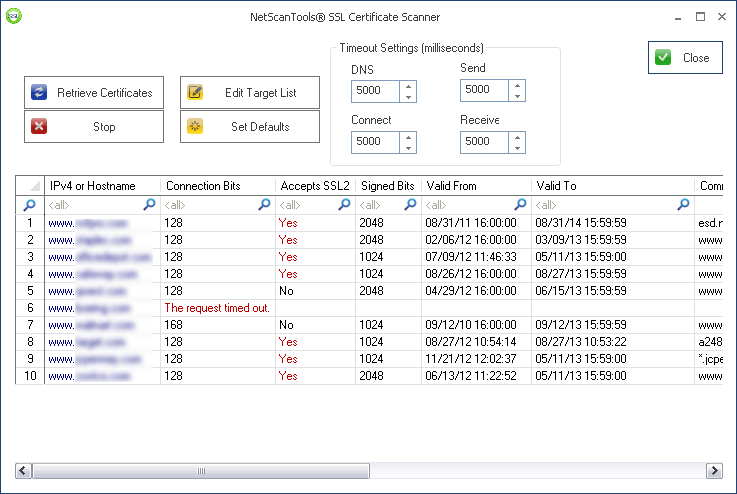Click Valid From '08/31/11 16:00:00' cell

[x=476, y=223]
